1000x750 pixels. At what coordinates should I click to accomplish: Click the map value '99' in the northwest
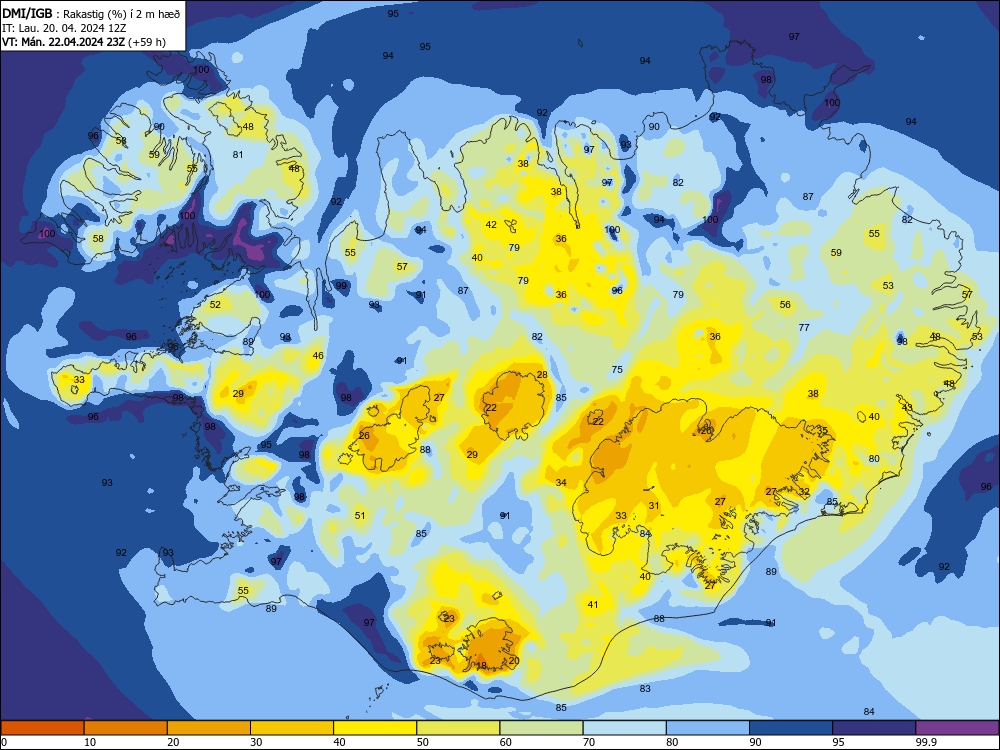[341, 285]
